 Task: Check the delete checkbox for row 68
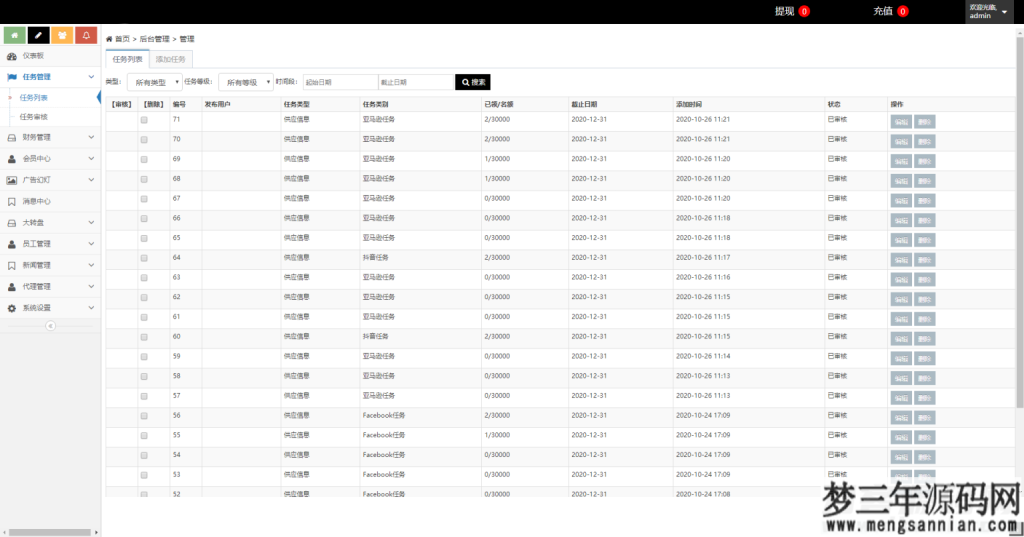click(x=144, y=179)
